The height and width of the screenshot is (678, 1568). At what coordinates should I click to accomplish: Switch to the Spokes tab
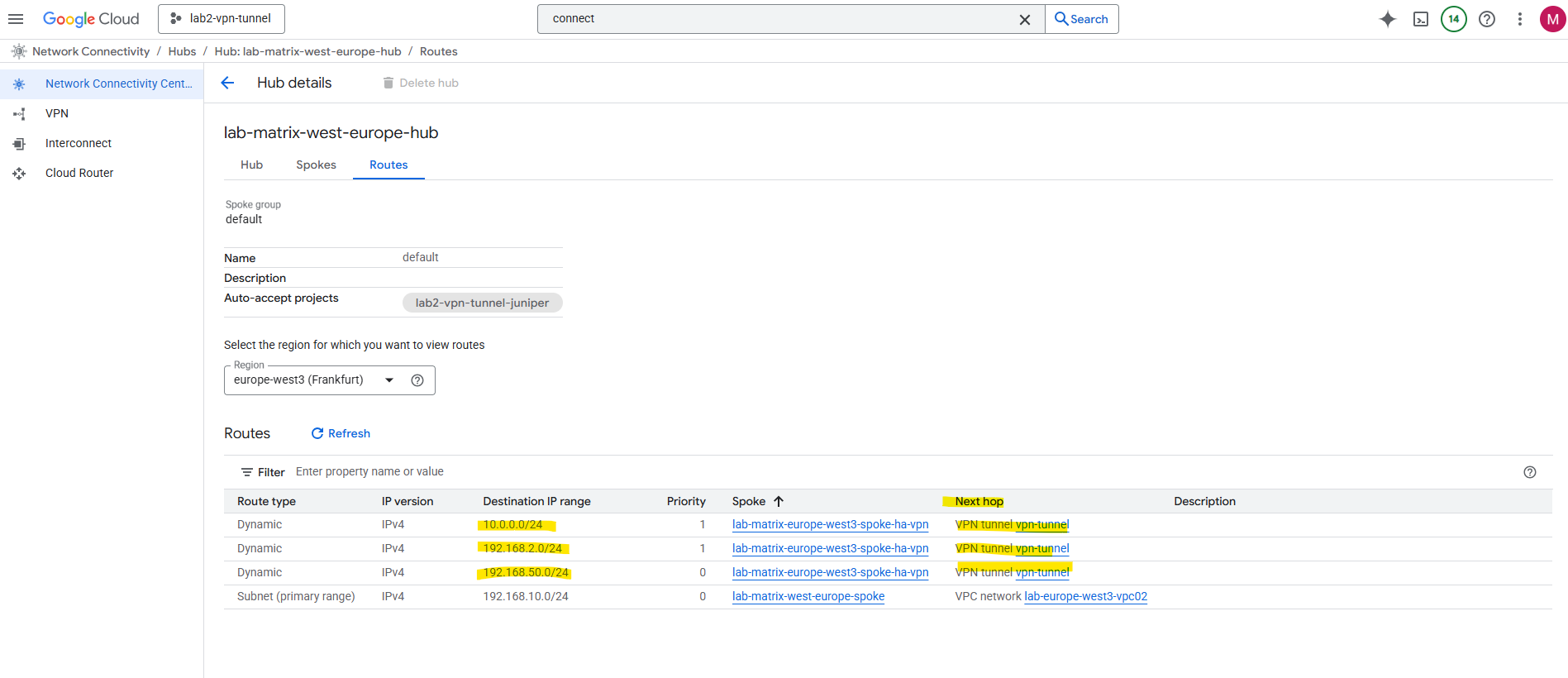coord(316,165)
